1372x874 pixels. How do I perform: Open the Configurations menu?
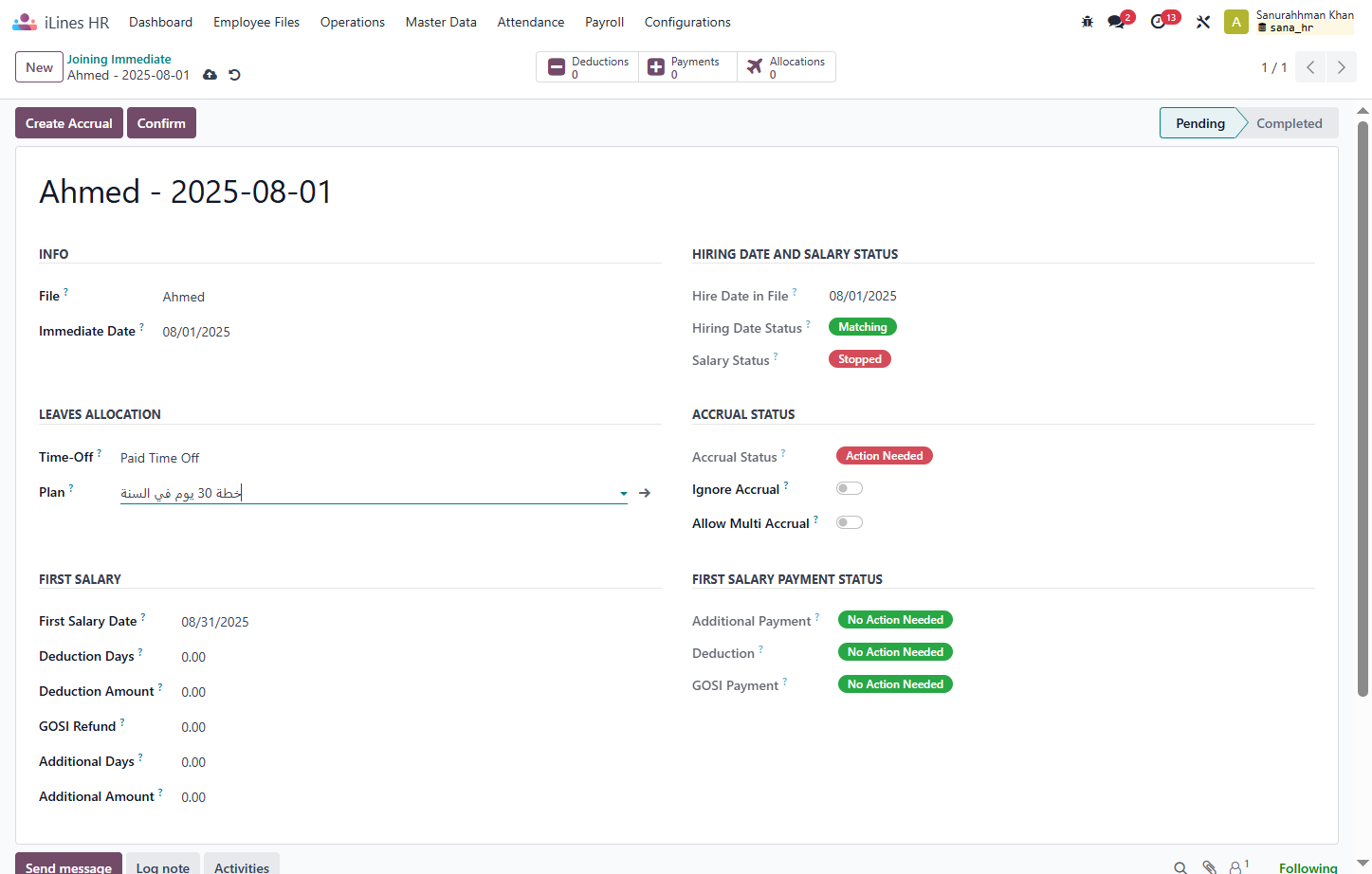coord(687,22)
